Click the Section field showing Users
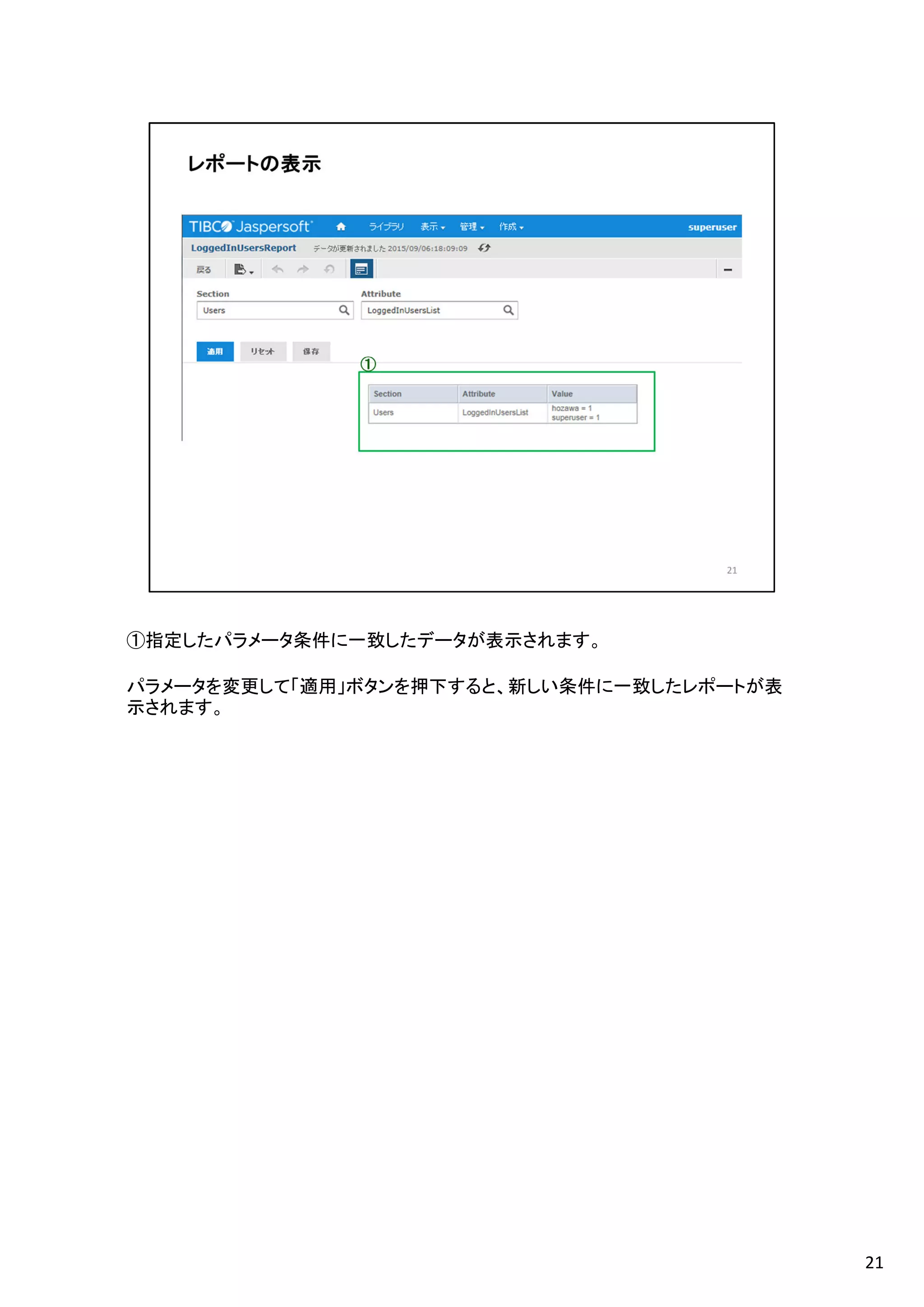 [x=275, y=310]
